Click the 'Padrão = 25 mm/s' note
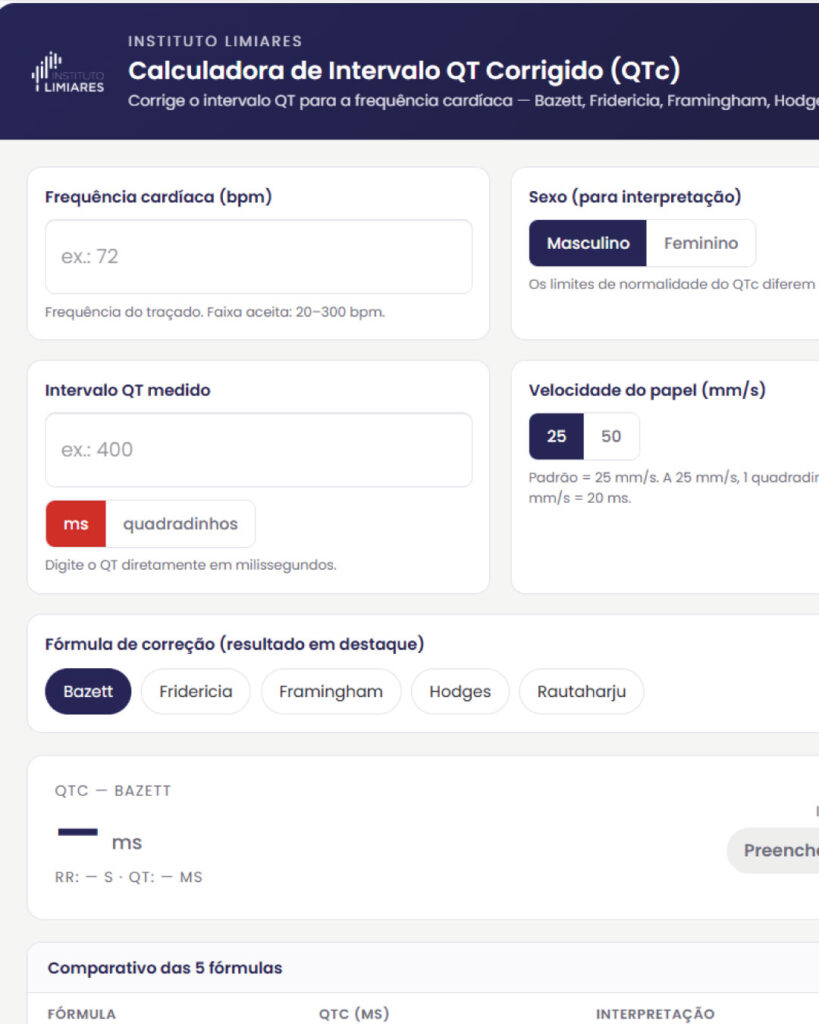This screenshot has width=819, height=1024. click(x=673, y=487)
